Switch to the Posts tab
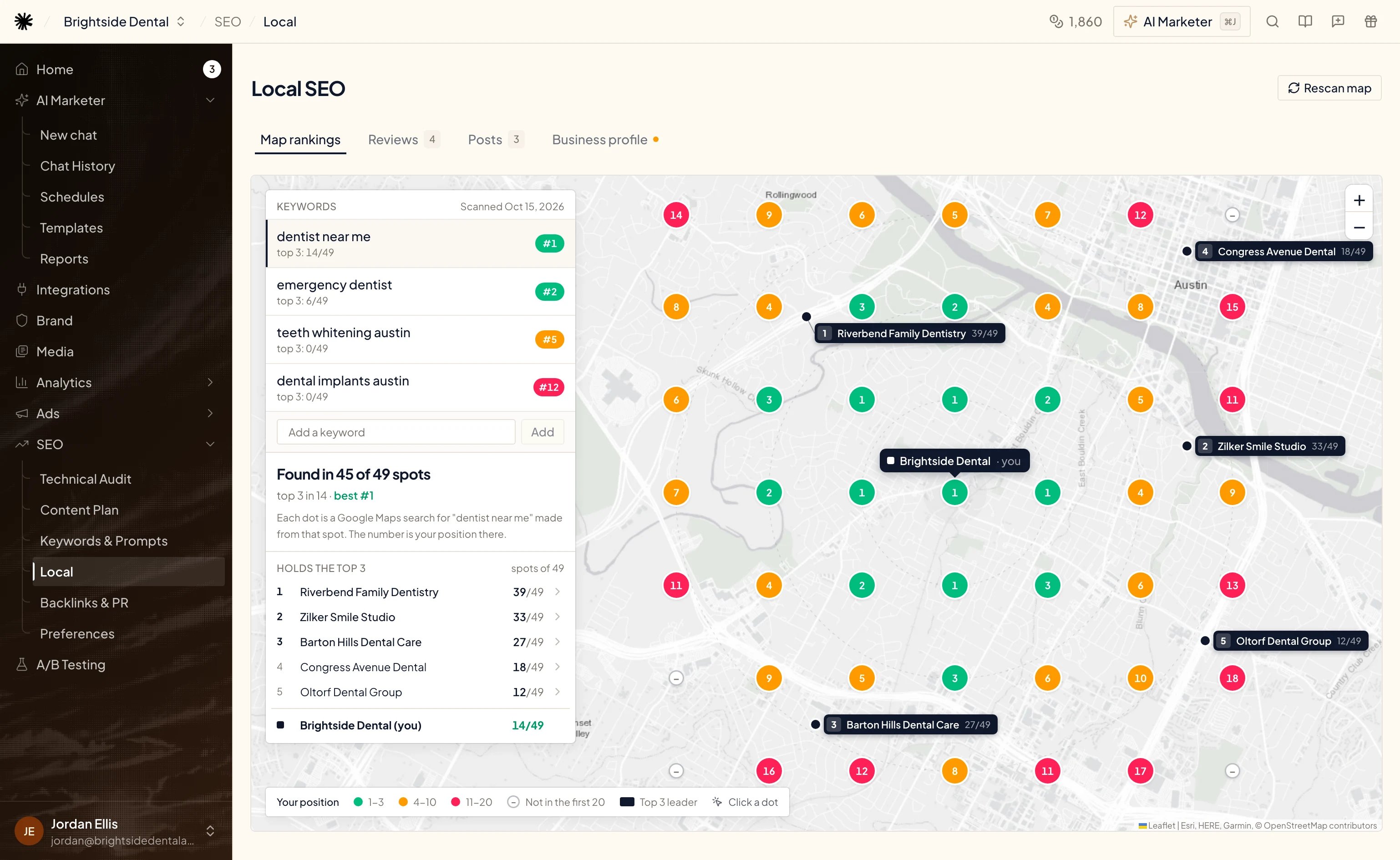Viewport: 1400px width, 860px height. click(496, 139)
